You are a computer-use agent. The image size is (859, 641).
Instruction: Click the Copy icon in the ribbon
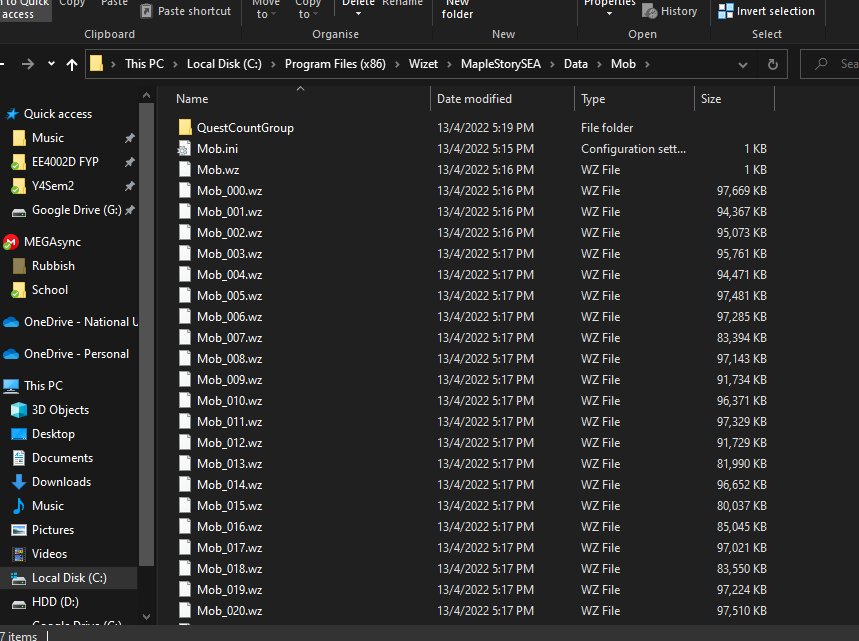coord(71,4)
